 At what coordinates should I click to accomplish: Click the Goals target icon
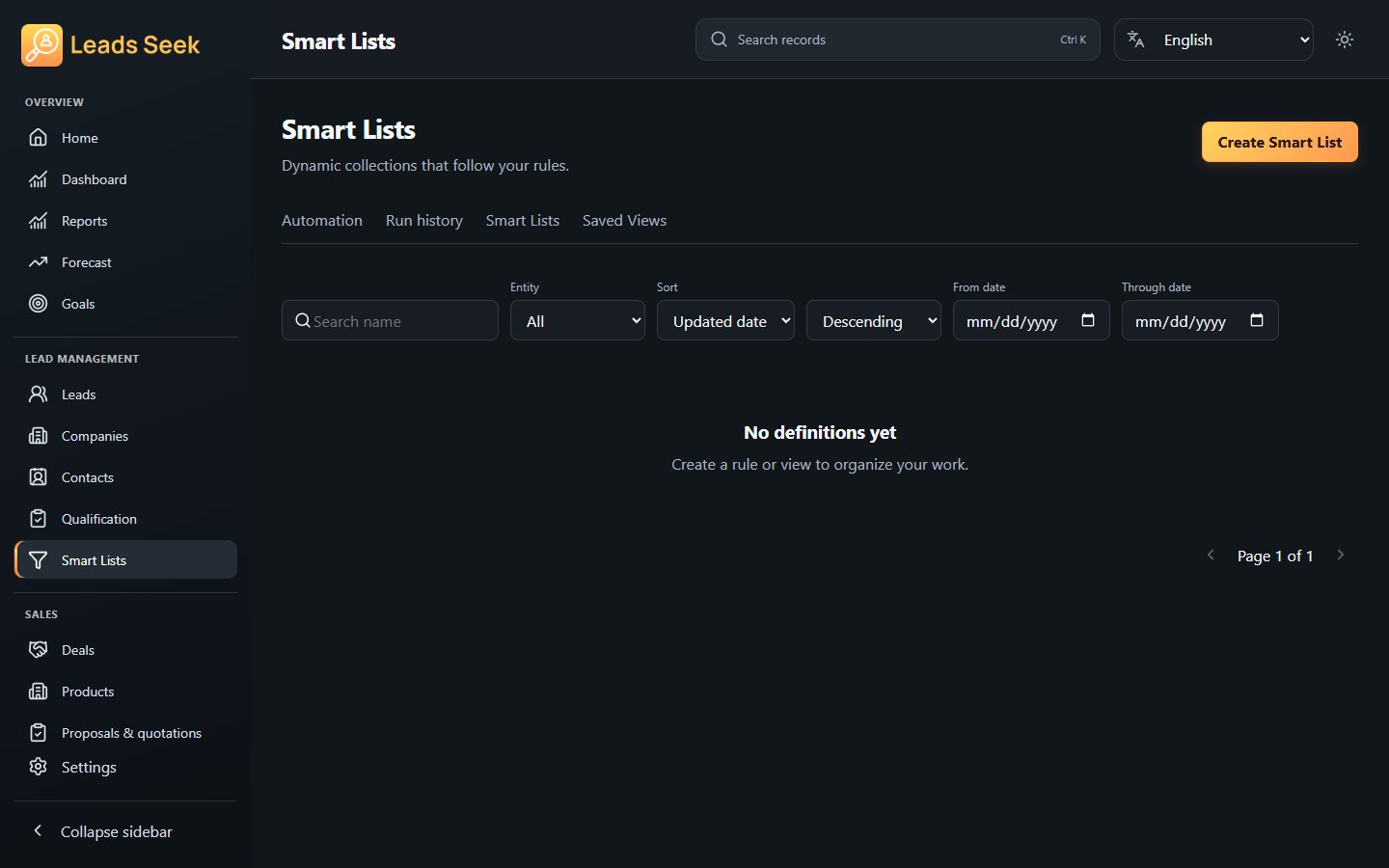pyautogui.click(x=38, y=304)
